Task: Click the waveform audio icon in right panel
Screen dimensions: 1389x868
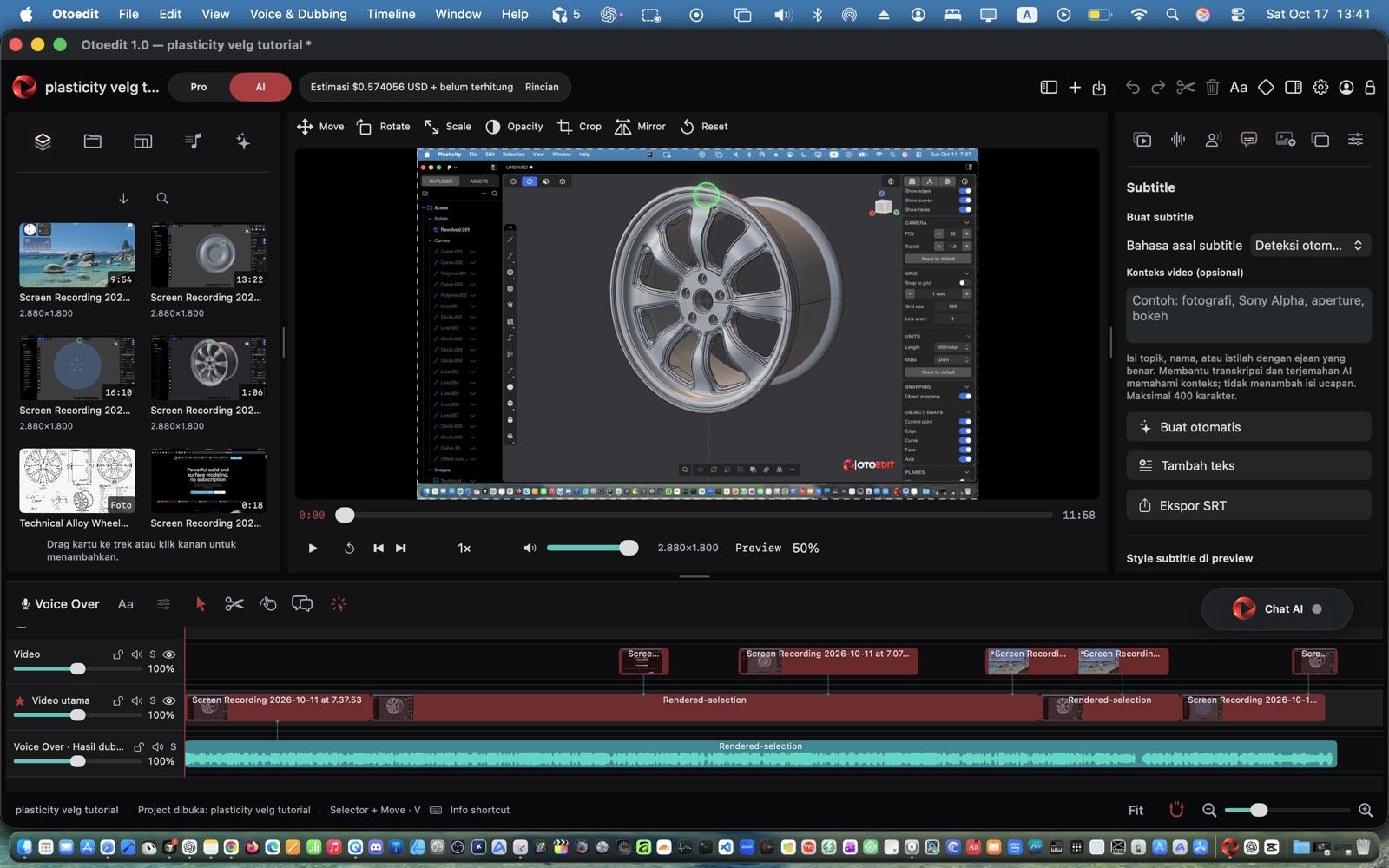Action: click(x=1178, y=139)
